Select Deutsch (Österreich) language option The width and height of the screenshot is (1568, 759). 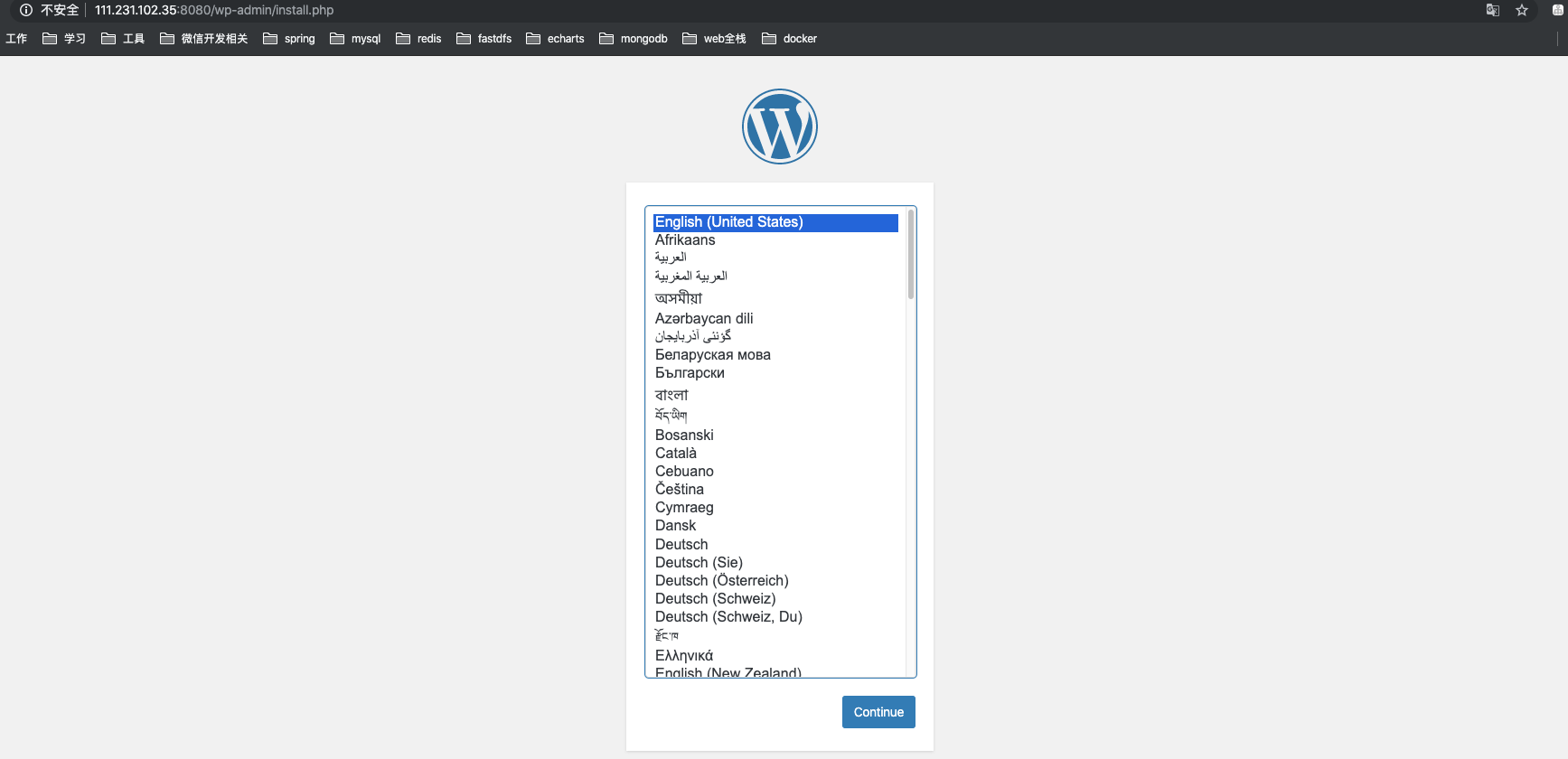pos(775,581)
